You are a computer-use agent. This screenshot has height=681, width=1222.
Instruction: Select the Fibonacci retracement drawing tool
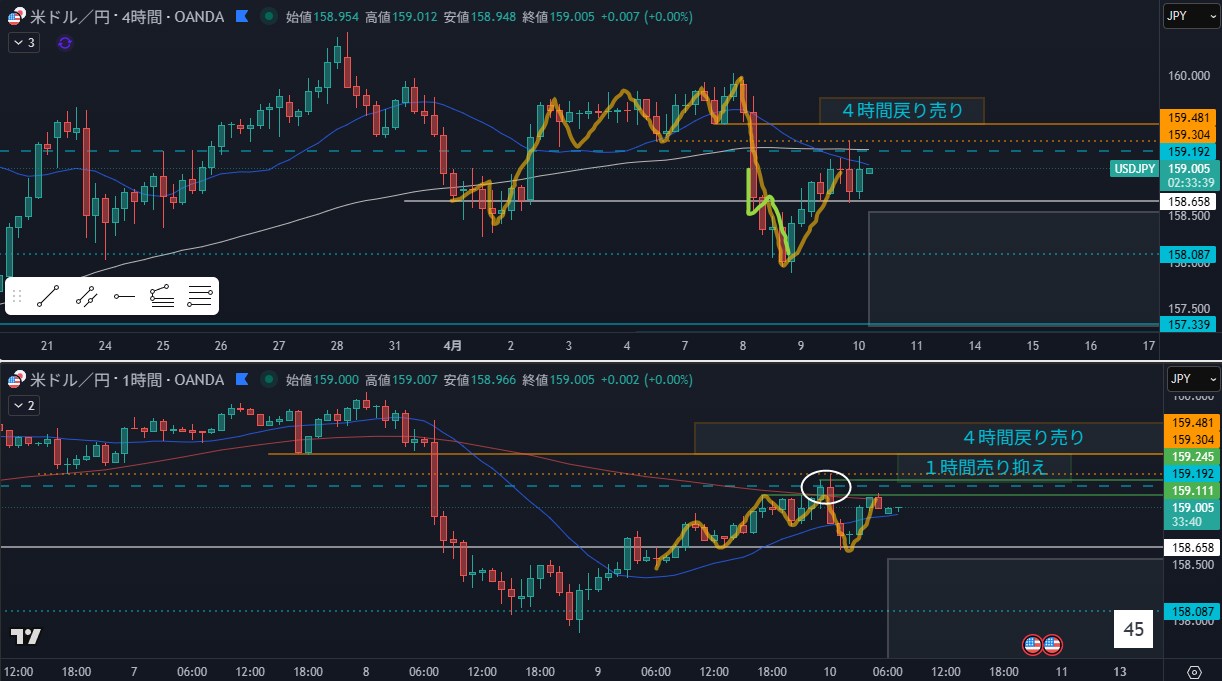pos(200,296)
